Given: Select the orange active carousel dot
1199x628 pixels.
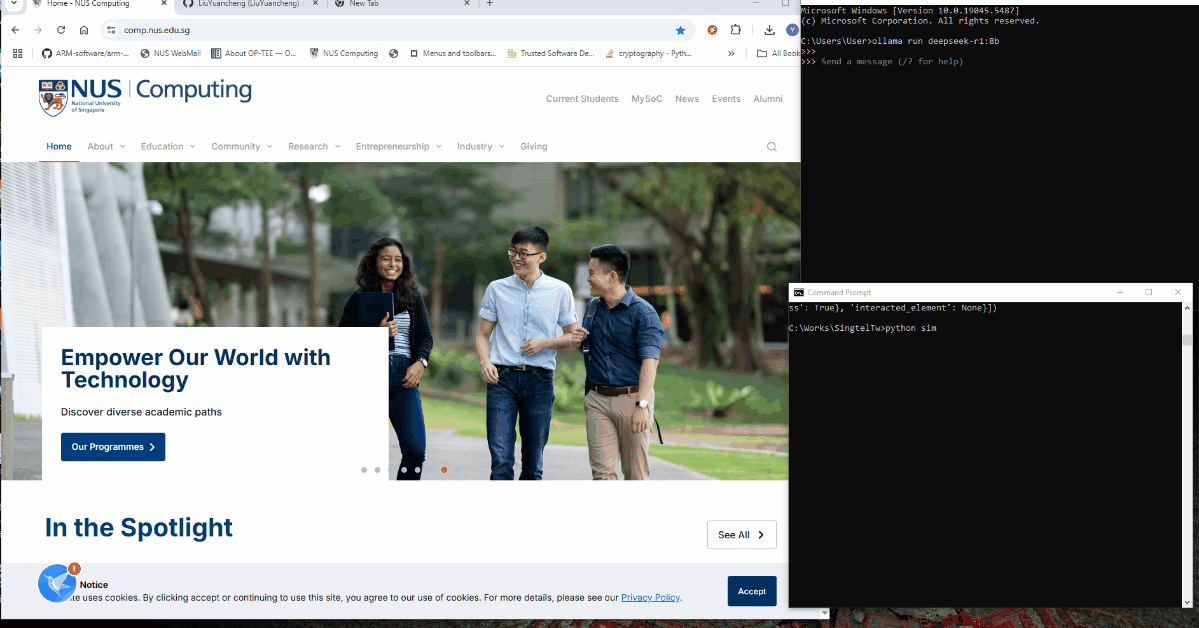Looking at the screenshot, I should point(444,470).
